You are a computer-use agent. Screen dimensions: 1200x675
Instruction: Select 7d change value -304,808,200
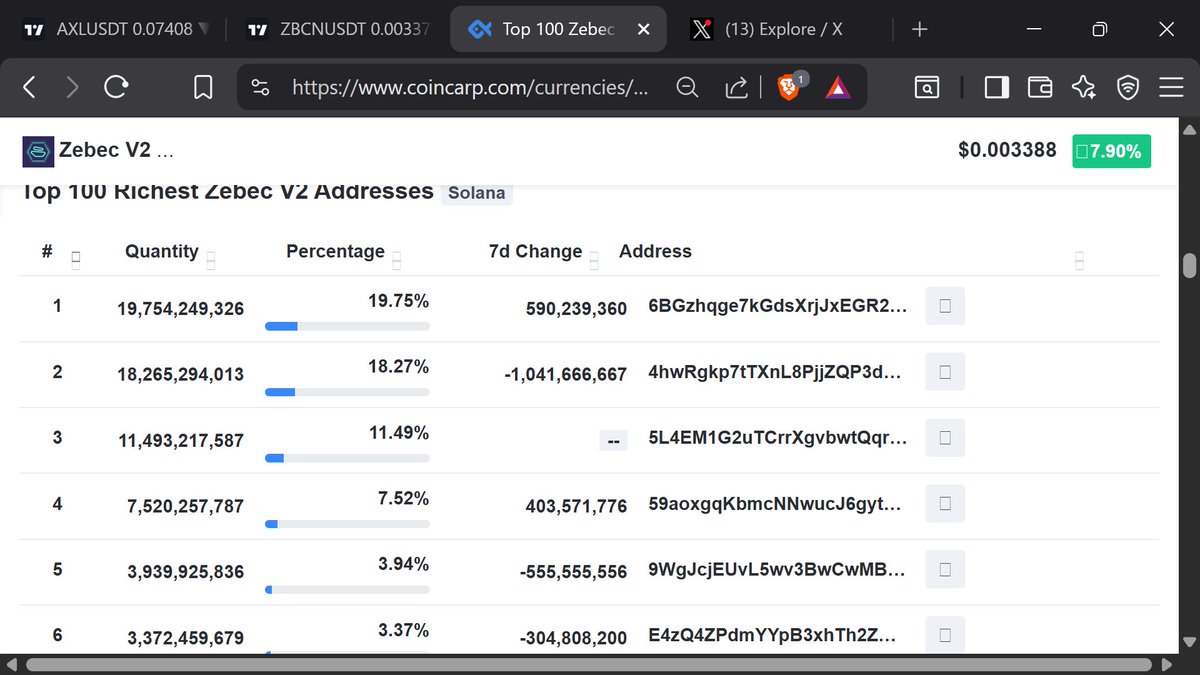coord(573,637)
